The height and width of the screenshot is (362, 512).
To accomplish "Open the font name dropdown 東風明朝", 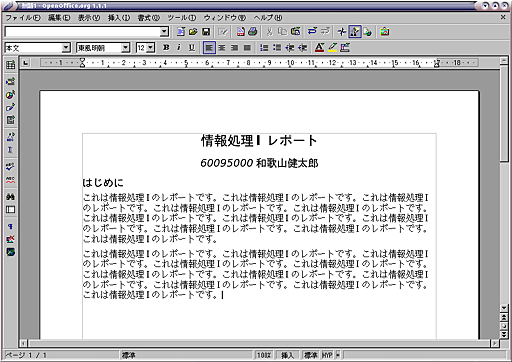I will pyautogui.click(x=125, y=48).
